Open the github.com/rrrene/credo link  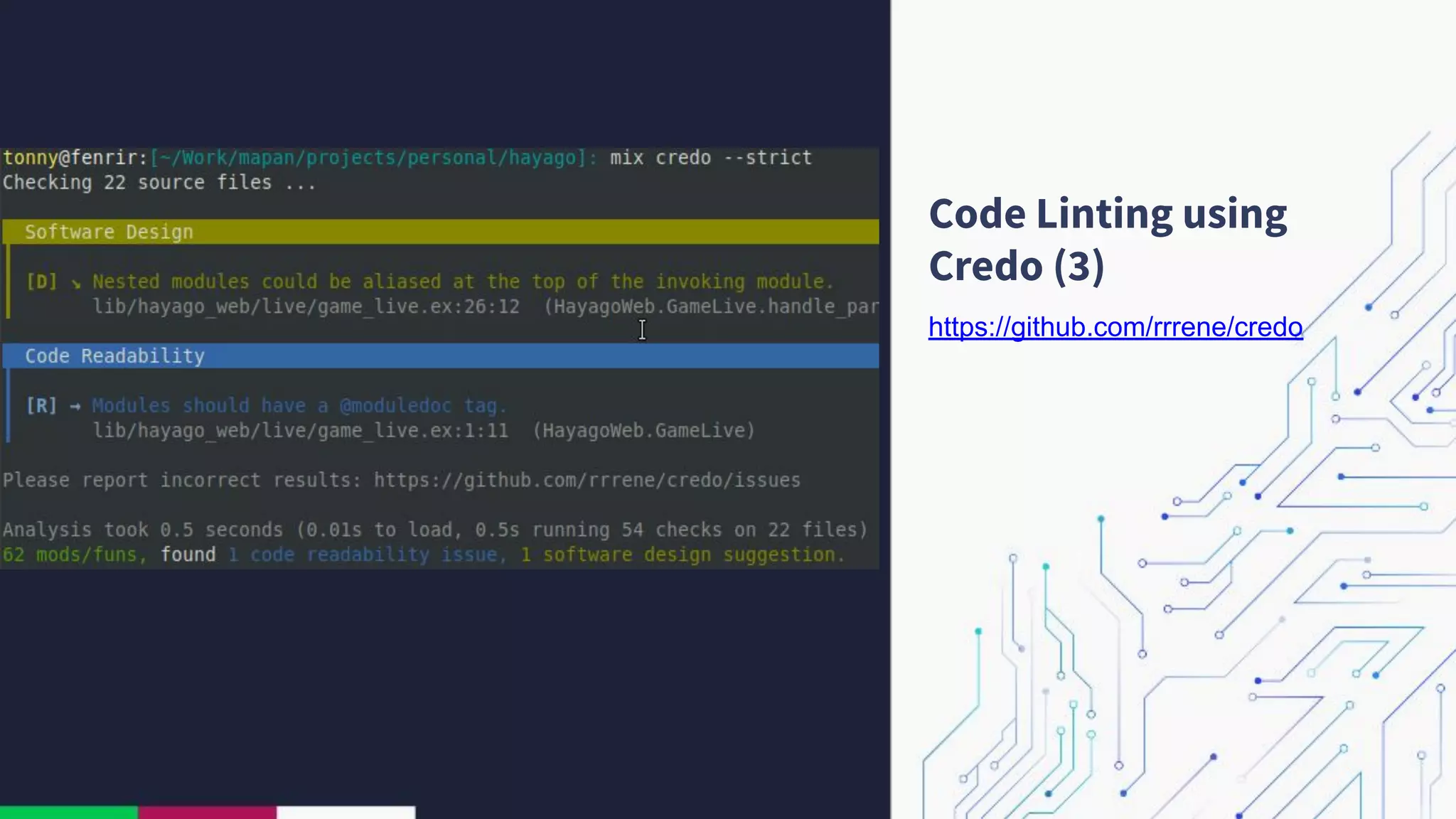tap(1115, 327)
